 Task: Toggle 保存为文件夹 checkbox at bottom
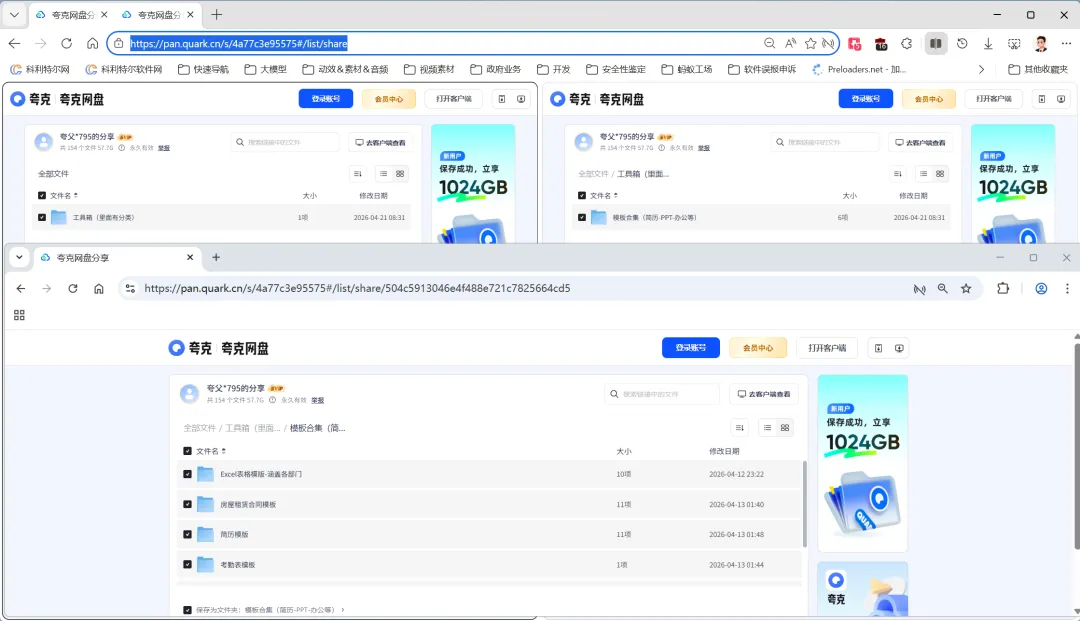point(187,610)
